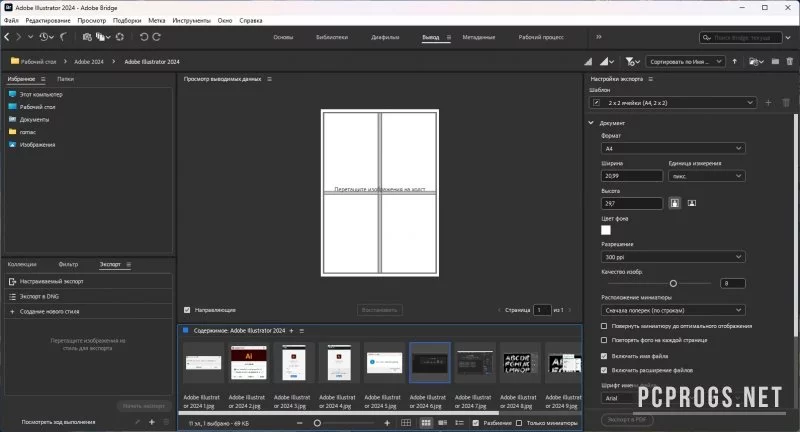Delete template with trash icon
Screen dimensions: 800x432
tap(786, 103)
